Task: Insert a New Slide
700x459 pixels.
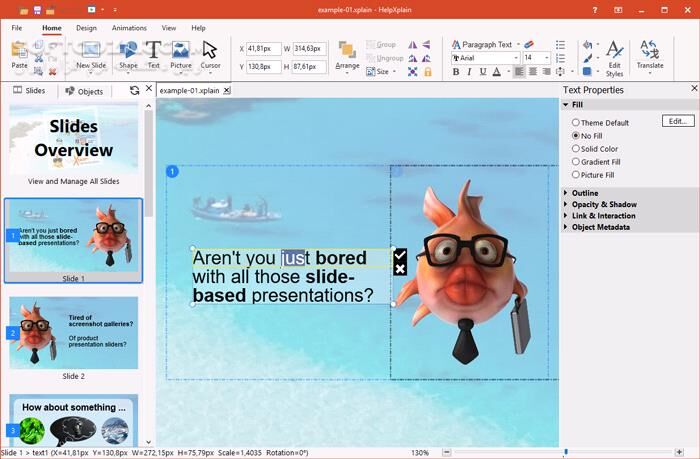Action: [91, 54]
